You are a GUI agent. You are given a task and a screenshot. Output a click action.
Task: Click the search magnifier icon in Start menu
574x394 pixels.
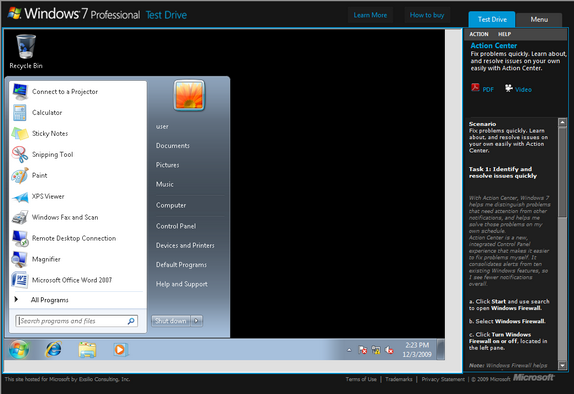pos(131,321)
